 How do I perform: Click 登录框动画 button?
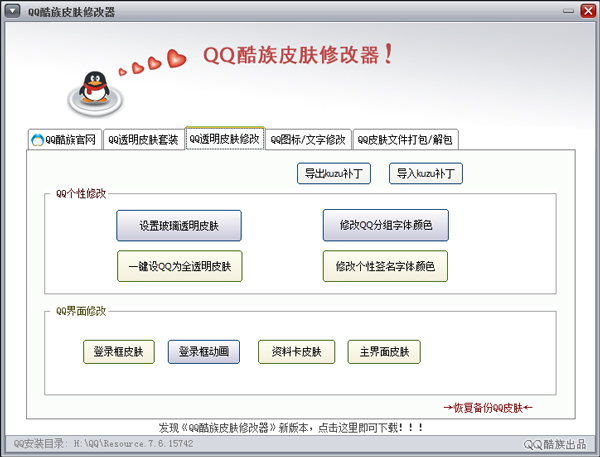point(203,352)
